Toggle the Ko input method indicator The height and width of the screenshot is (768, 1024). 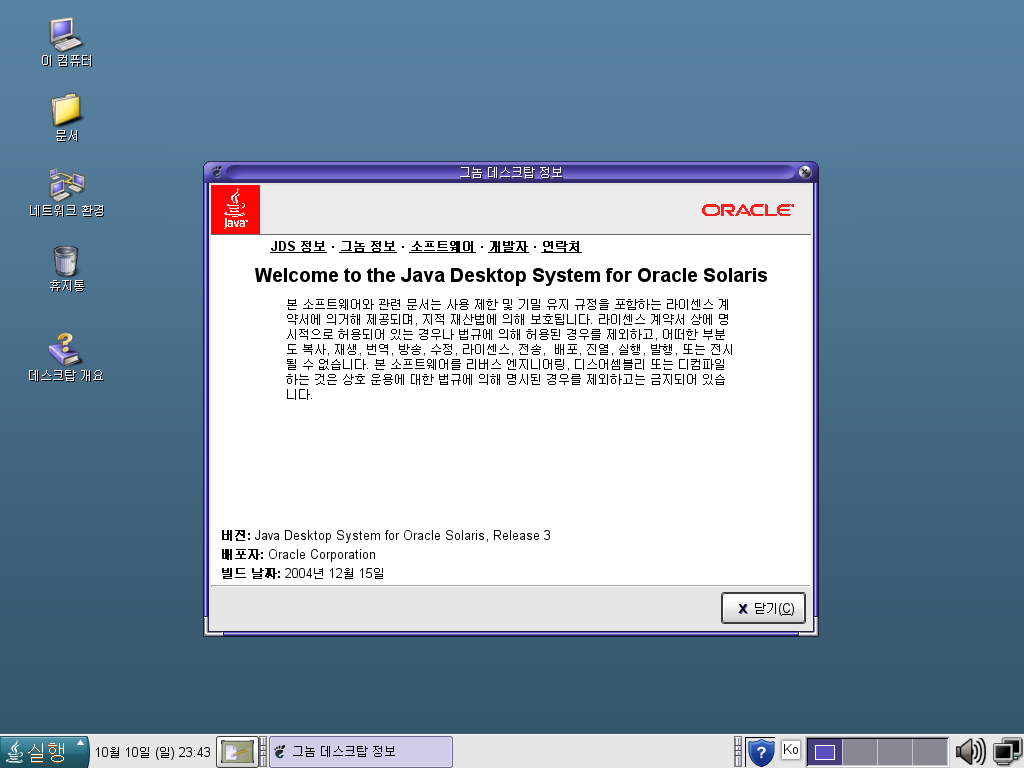point(791,750)
